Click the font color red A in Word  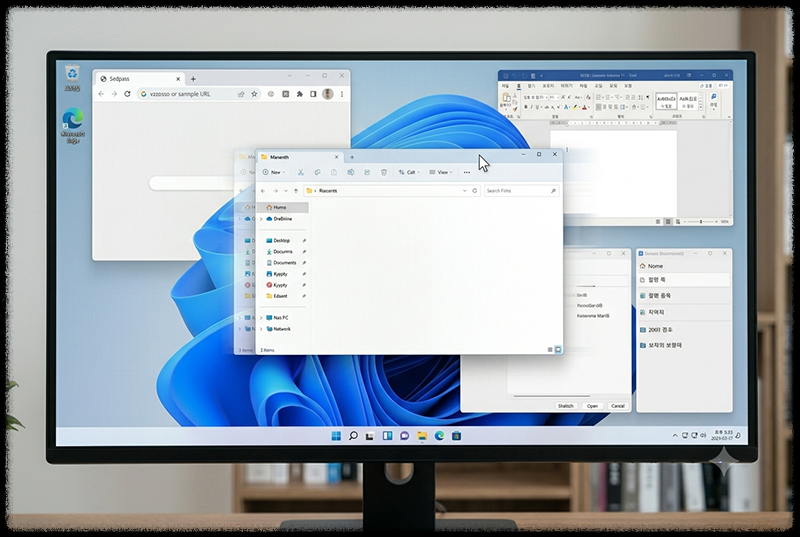coord(585,107)
